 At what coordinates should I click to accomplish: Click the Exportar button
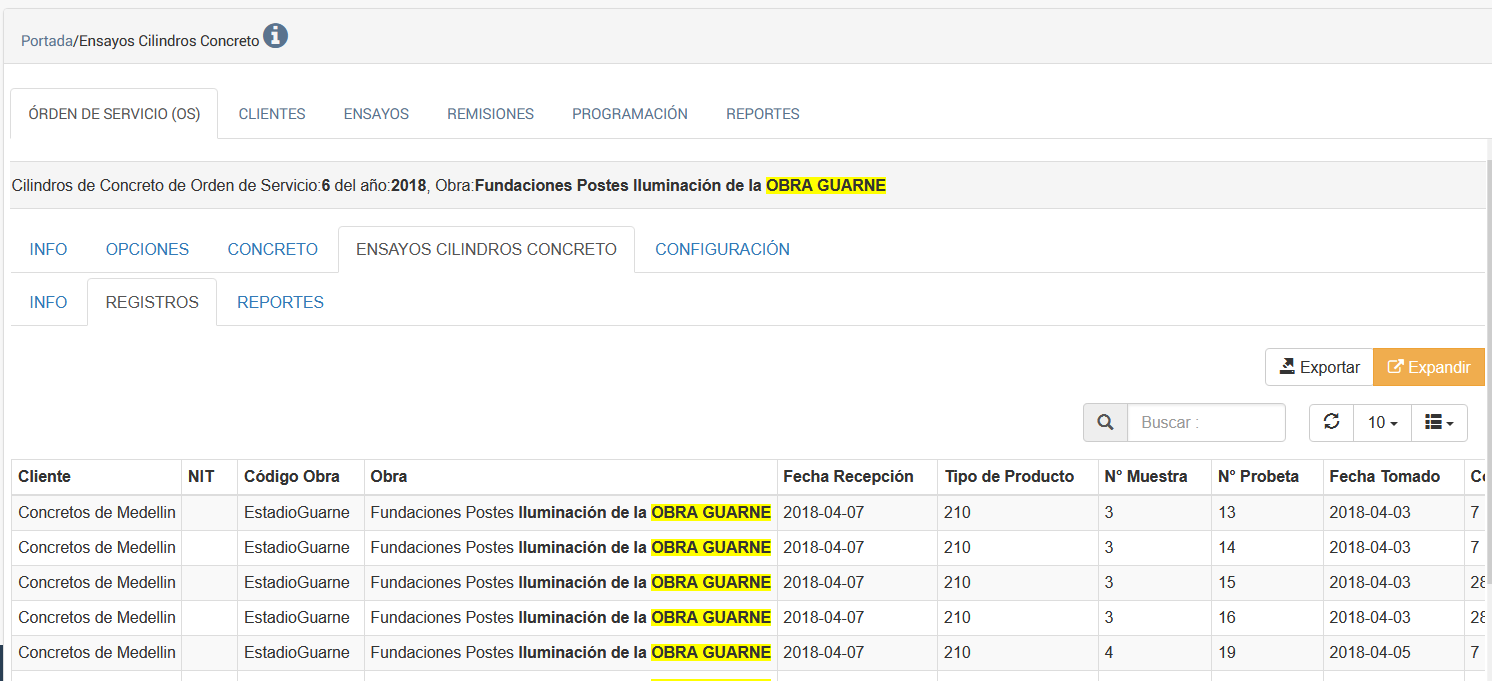point(1319,367)
